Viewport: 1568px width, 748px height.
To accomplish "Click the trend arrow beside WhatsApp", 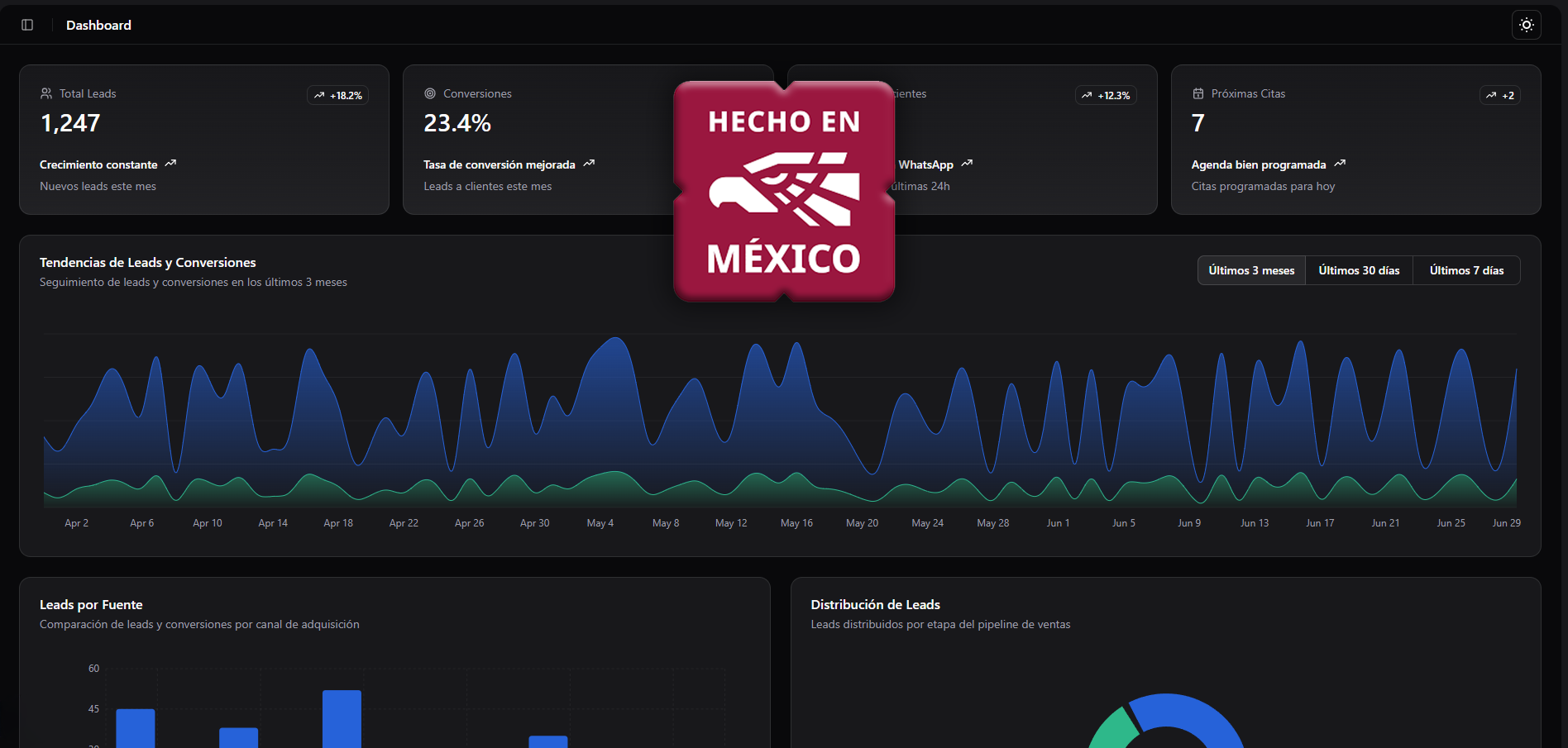I will 968,163.
